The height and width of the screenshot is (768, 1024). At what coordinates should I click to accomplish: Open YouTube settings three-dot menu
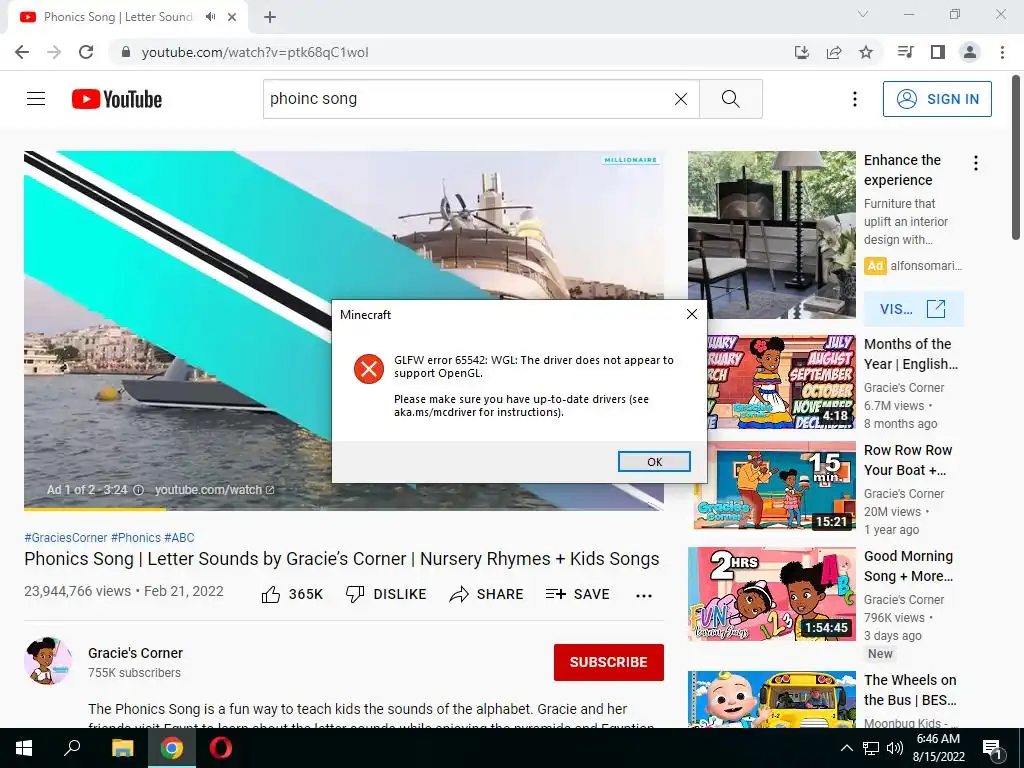pyautogui.click(x=854, y=99)
